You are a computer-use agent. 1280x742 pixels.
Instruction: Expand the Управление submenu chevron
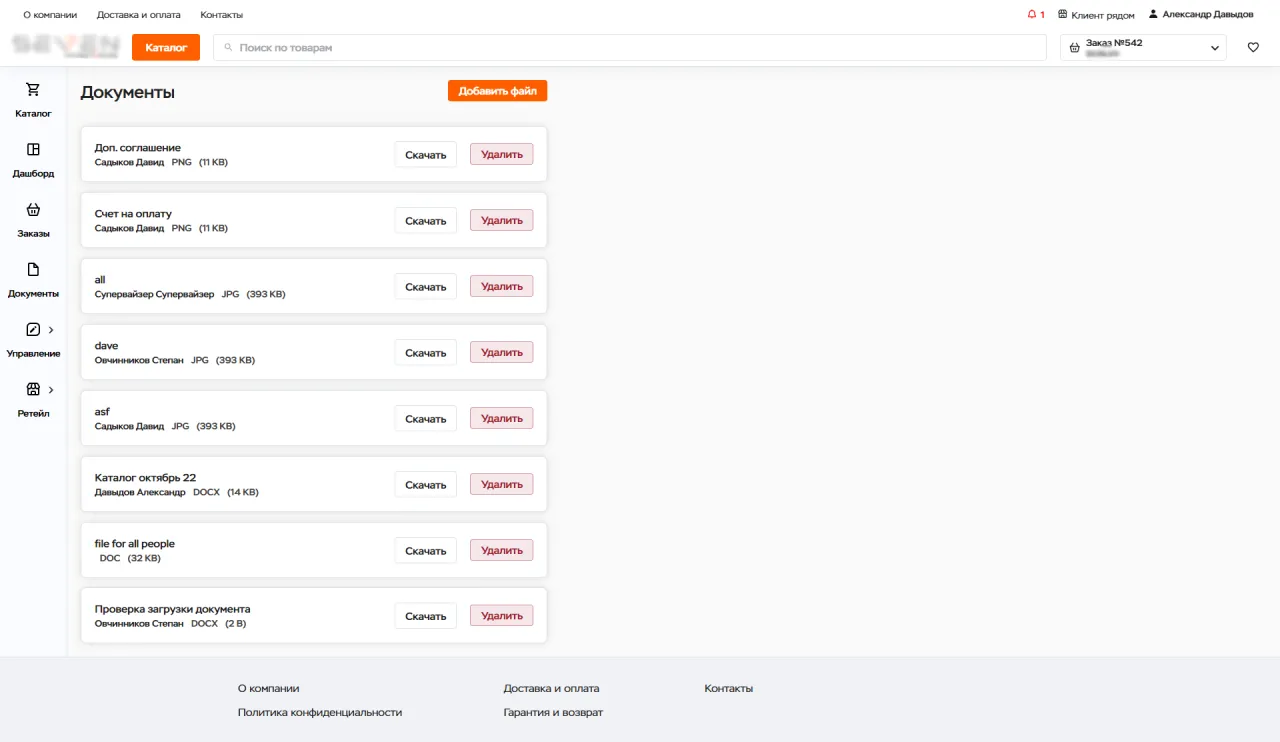point(51,330)
